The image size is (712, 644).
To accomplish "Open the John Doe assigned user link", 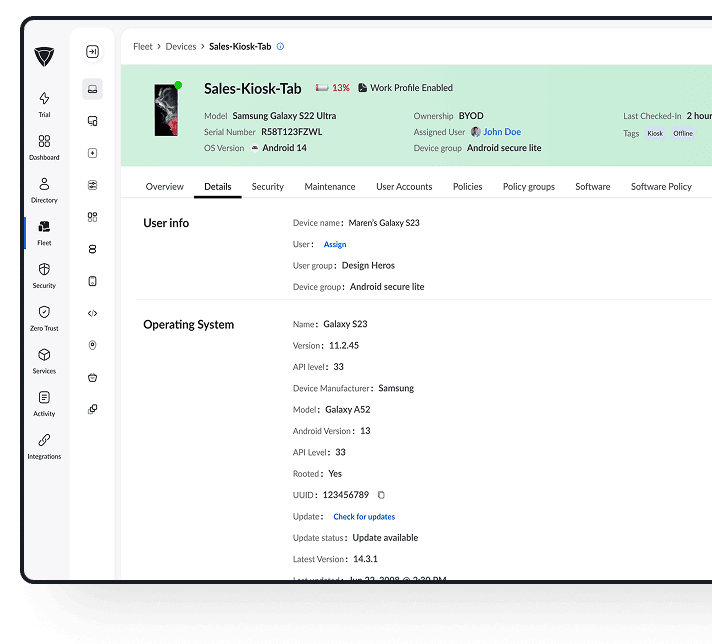I will pos(501,132).
